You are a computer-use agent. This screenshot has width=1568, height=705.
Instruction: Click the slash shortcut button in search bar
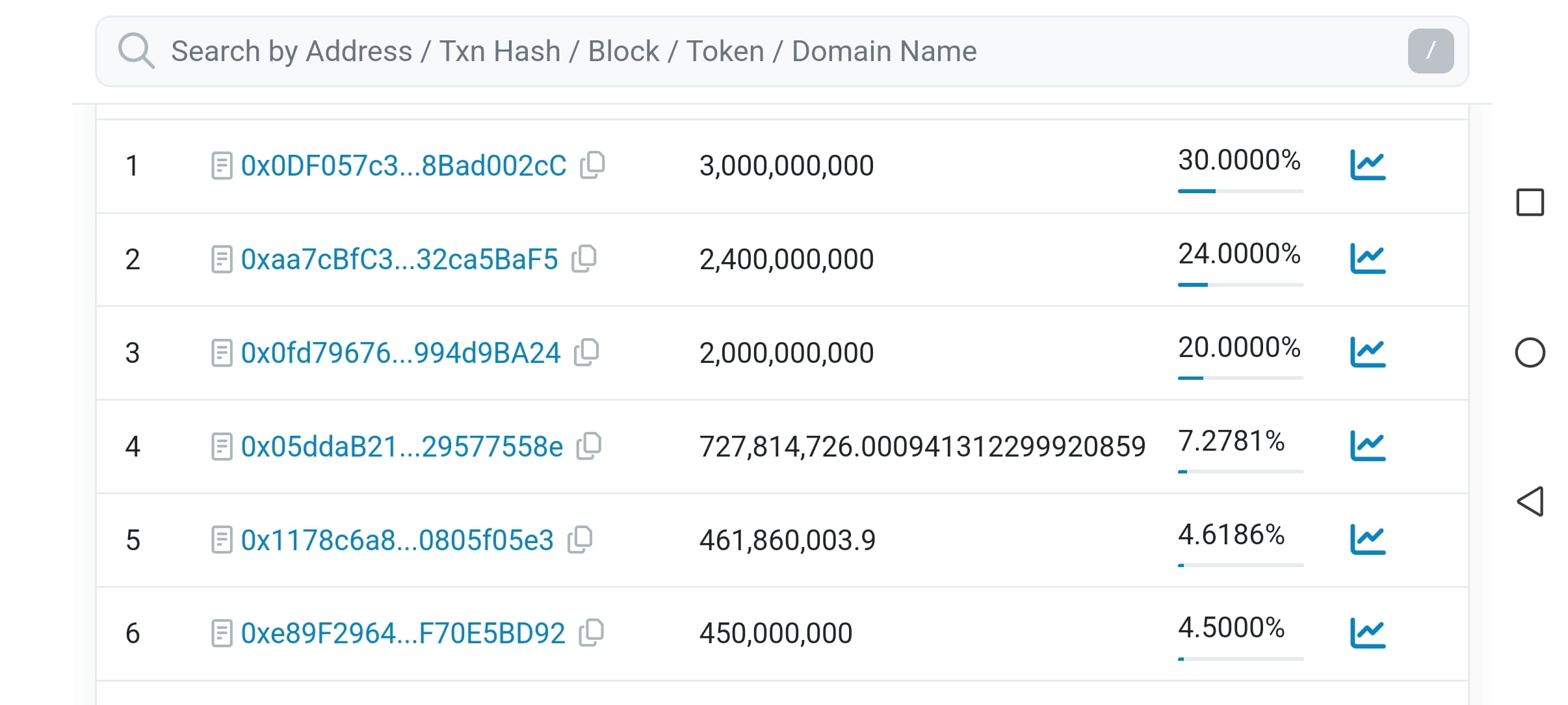tap(1430, 51)
